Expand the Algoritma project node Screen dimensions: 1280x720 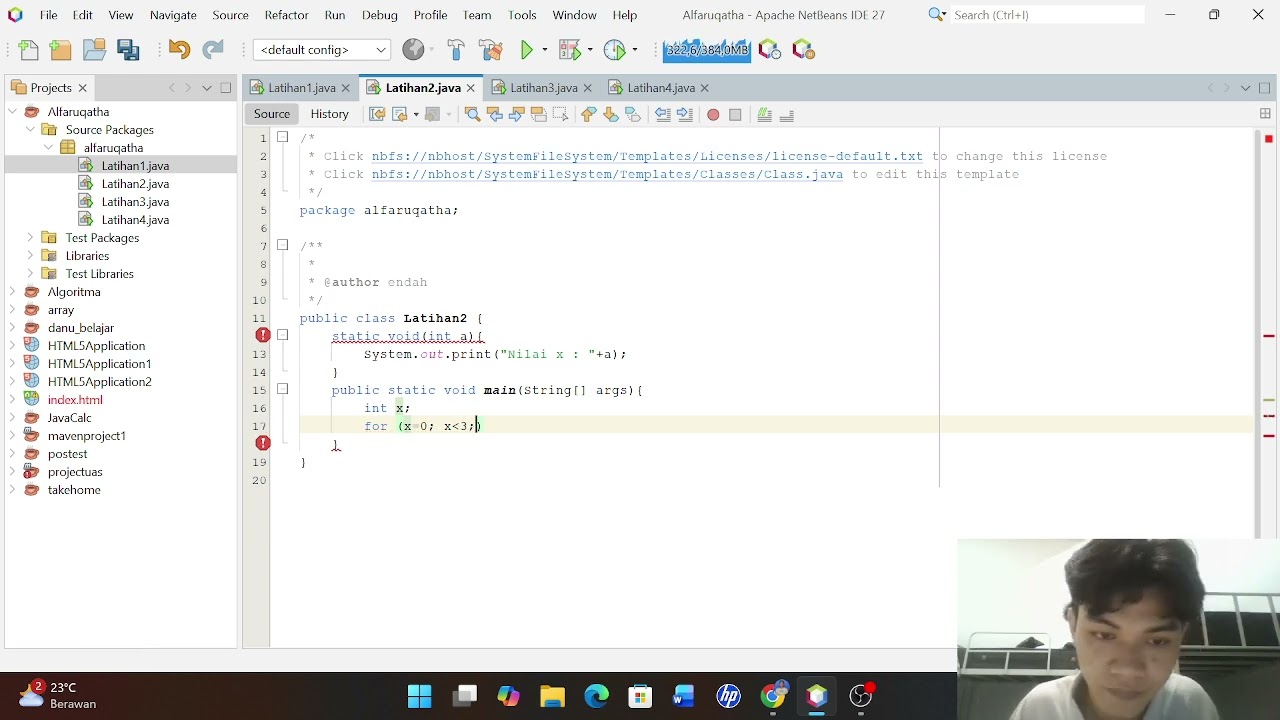12,292
